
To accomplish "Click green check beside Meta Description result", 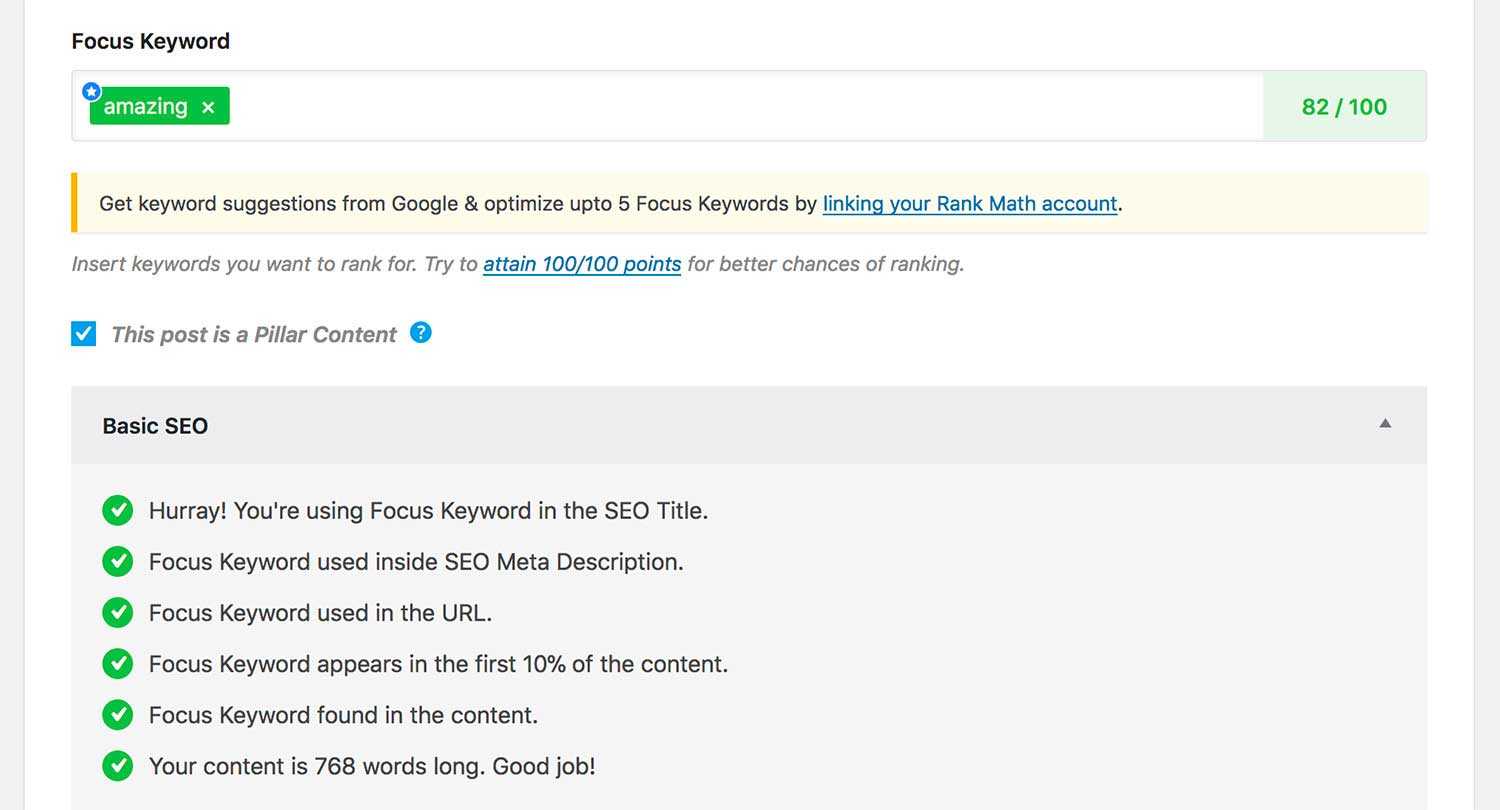I will (x=117, y=561).
